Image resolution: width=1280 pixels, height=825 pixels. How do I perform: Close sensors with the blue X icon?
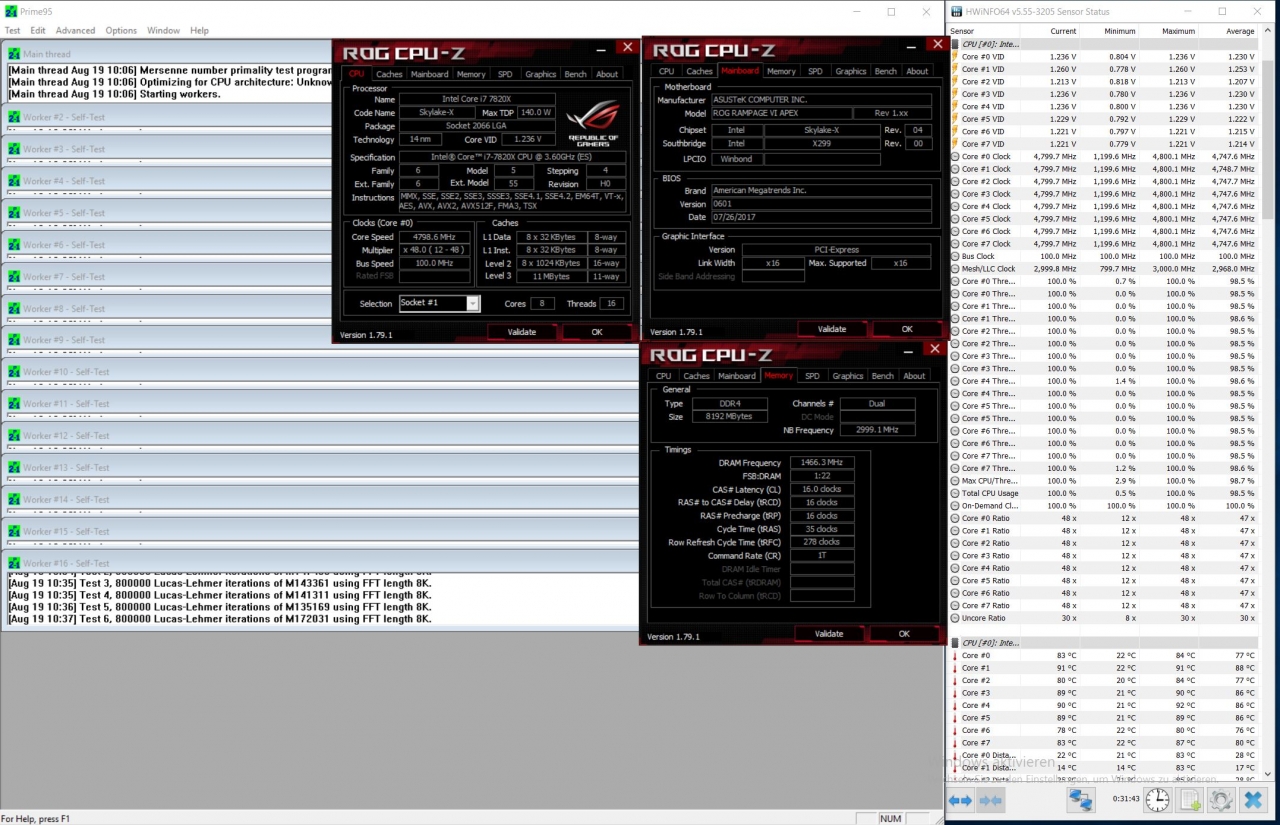tap(1253, 800)
